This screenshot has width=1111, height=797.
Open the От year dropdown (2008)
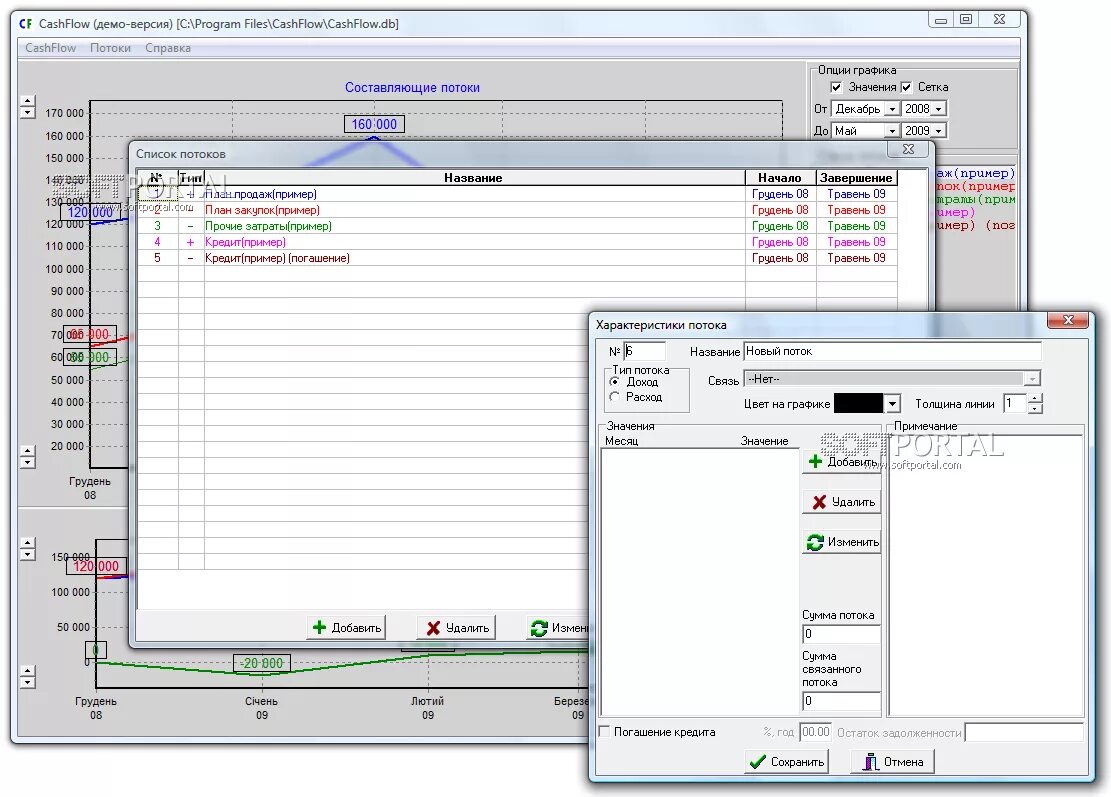point(939,109)
